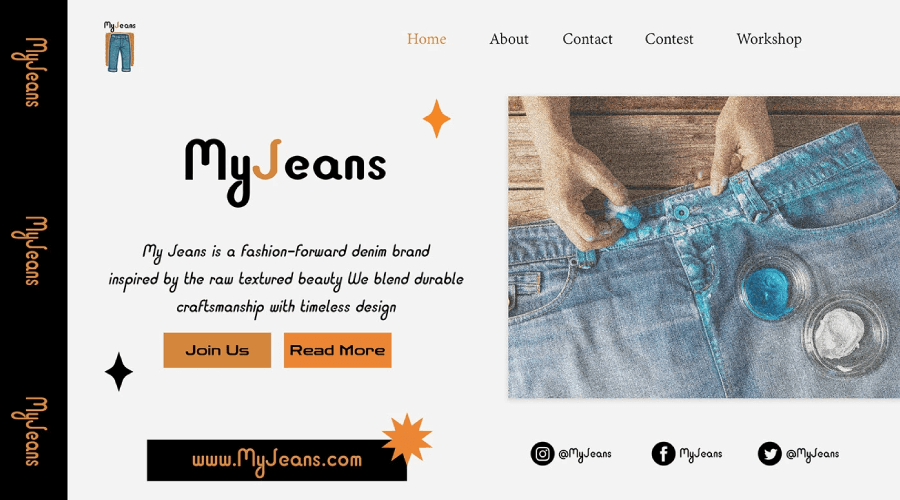Select the Workshop menu item

click(x=769, y=39)
